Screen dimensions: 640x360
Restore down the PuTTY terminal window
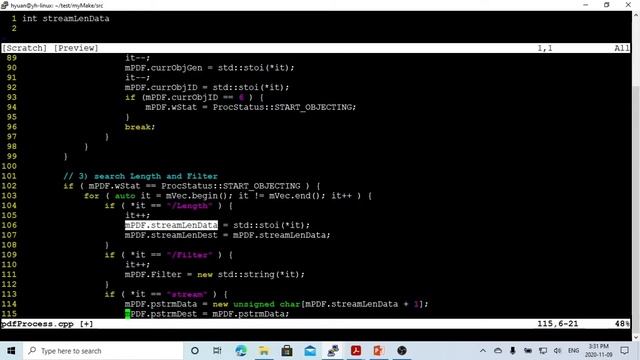[x=607, y=5]
